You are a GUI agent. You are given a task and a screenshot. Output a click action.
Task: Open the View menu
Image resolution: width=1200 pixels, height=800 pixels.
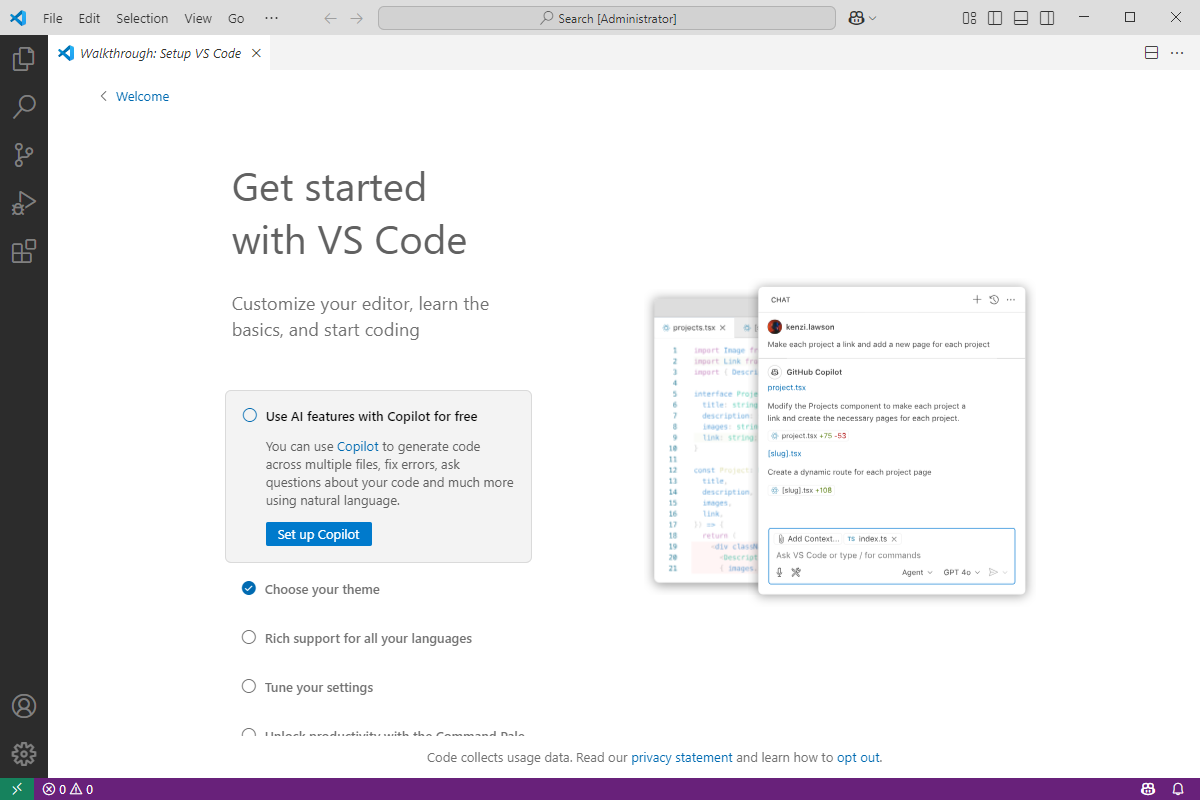pyautogui.click(x=198, y=18)
